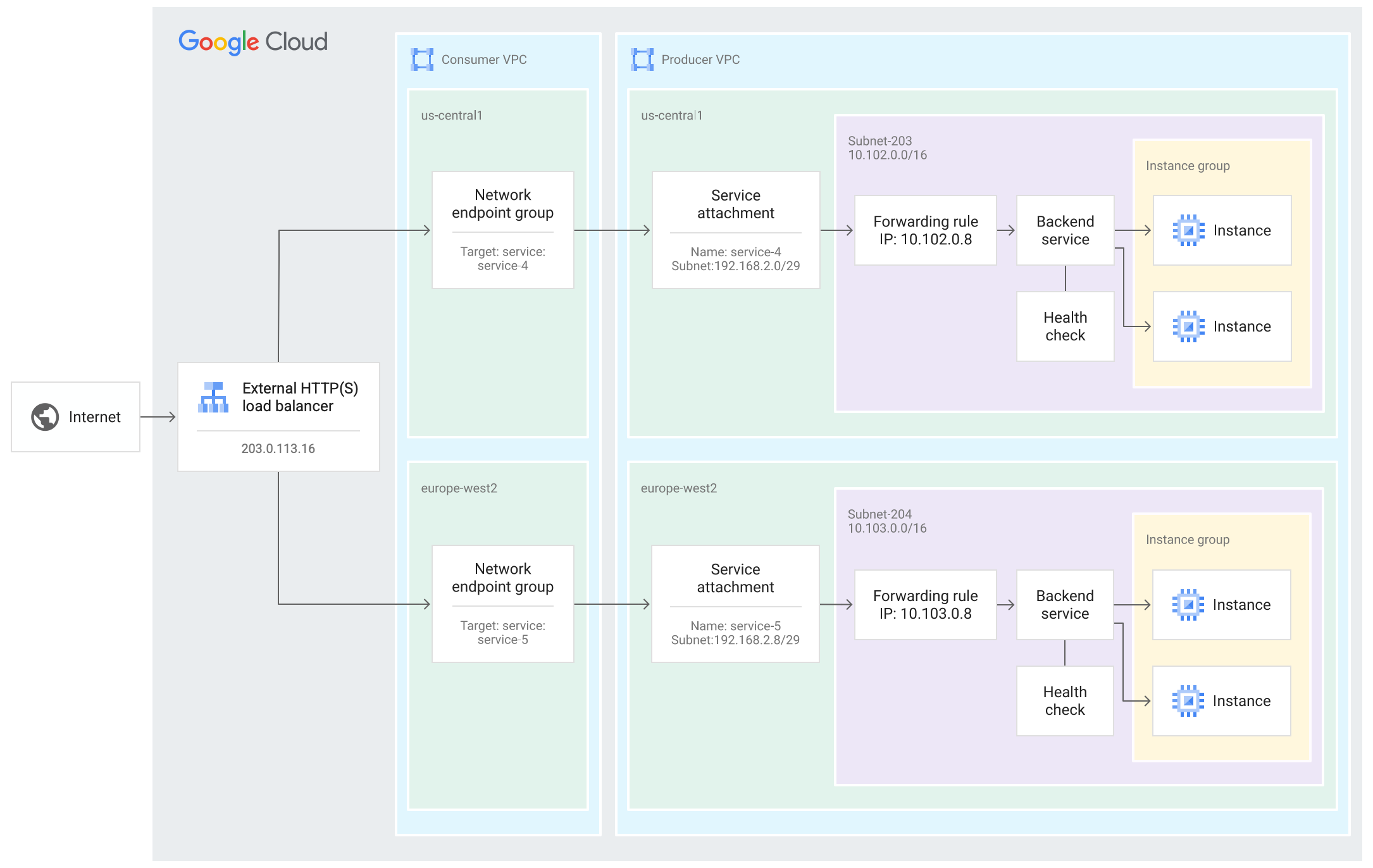Click the europe-west2 Health check box
Image resolution: width=1373 pixels, height=868 pixels.
click(x=1065, y=701)
